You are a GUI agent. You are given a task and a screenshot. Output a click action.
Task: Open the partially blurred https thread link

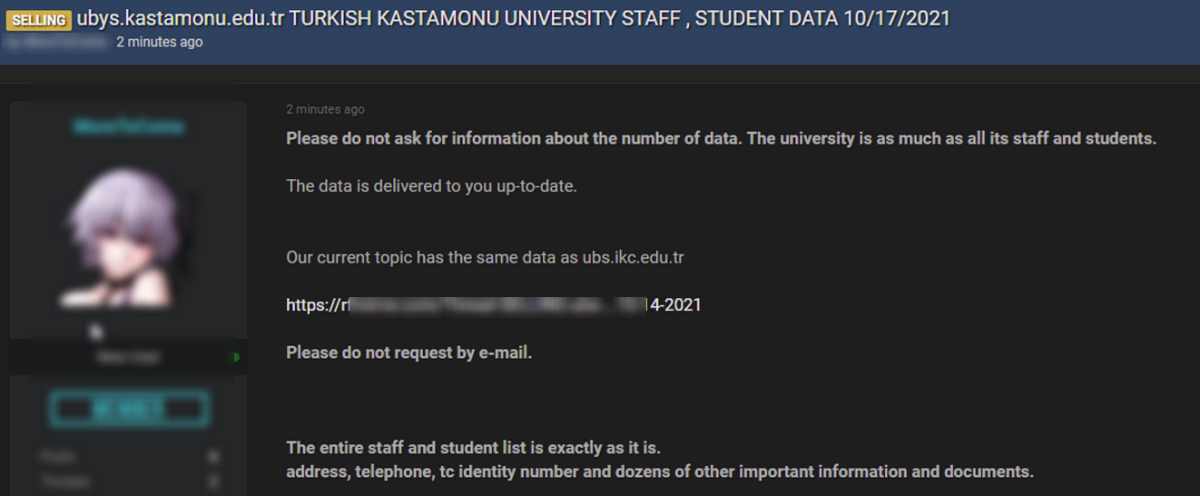[493, 305]
